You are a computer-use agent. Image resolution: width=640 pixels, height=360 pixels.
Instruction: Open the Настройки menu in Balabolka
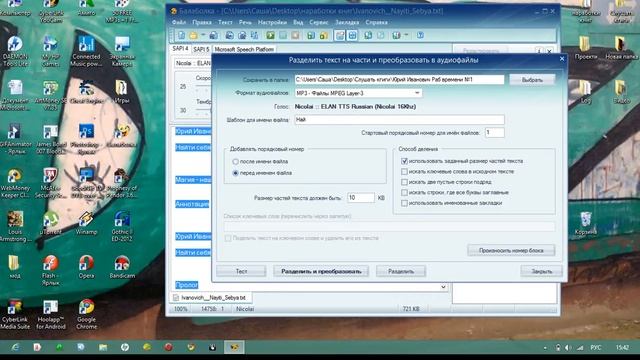click(x=272, y=22)
